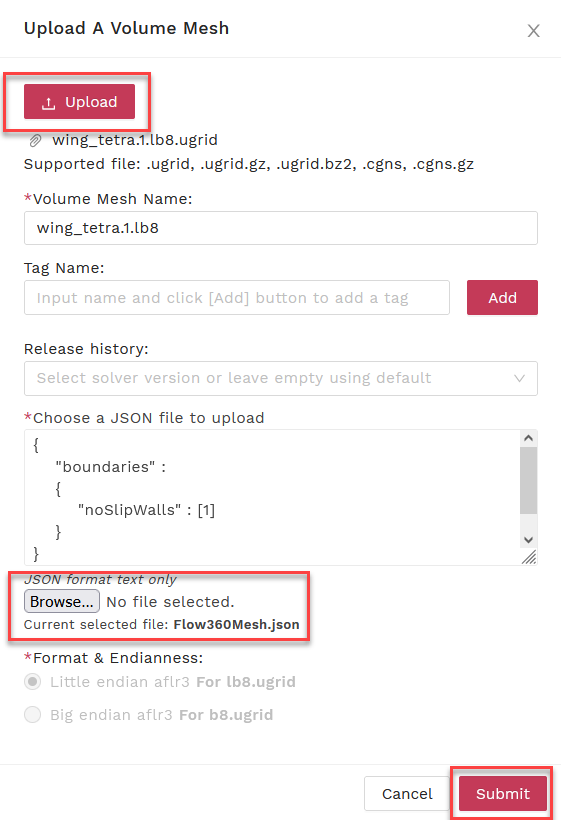Open the attached wing_tetra.1.lb8.ugrid file entry
This screenshot has width=561, height=820.
click(x=134, y=140)
